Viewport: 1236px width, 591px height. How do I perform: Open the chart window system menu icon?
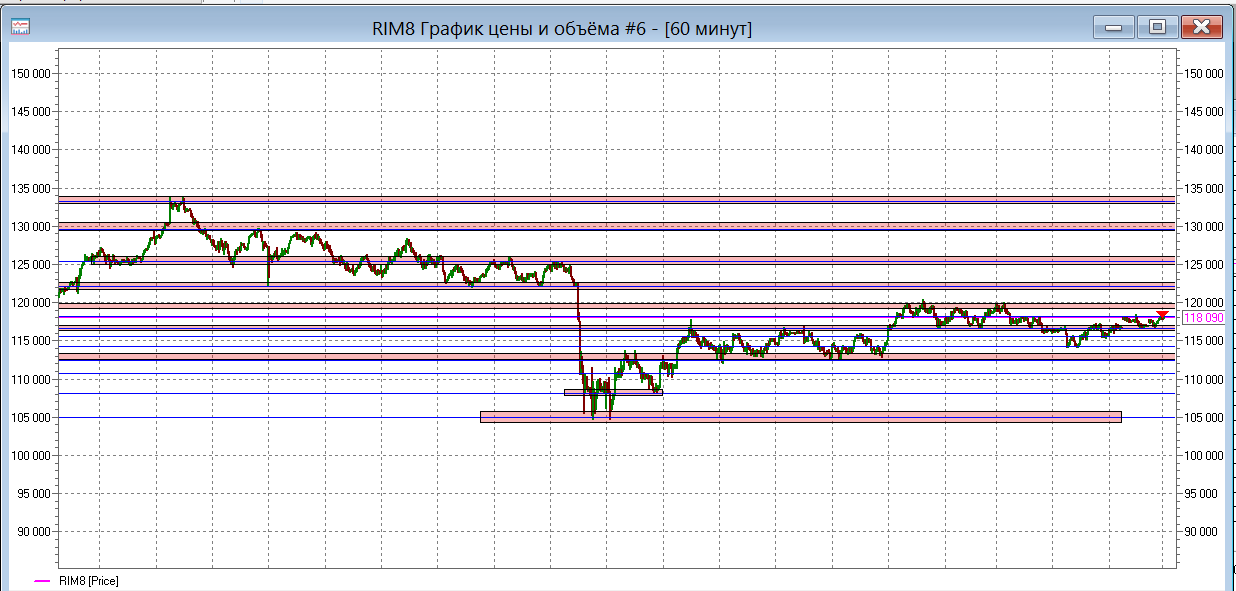[x=20, y=27]
